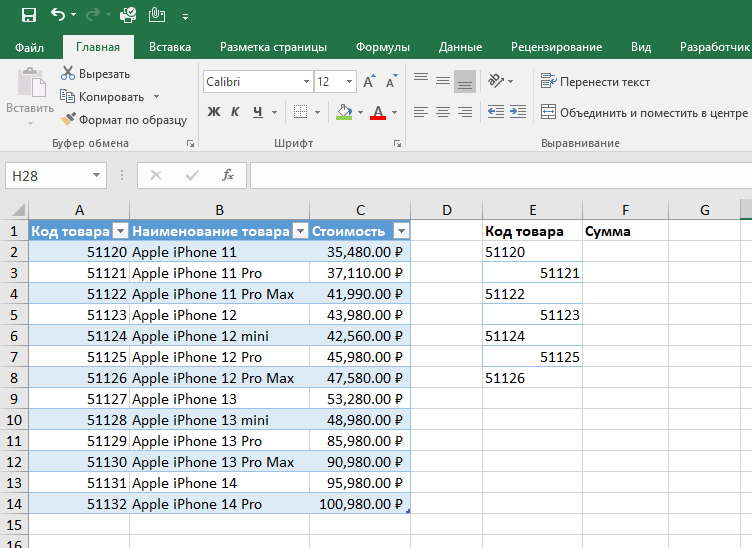Select column B header
The width and height of the screenshot is (752, 548).
(219, 210)
